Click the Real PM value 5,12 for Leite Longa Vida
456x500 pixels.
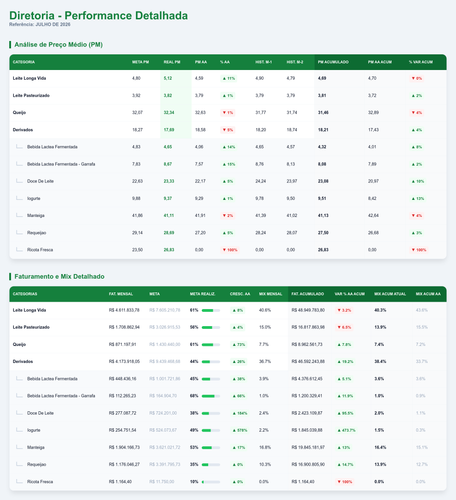click(x=168, y=78)
